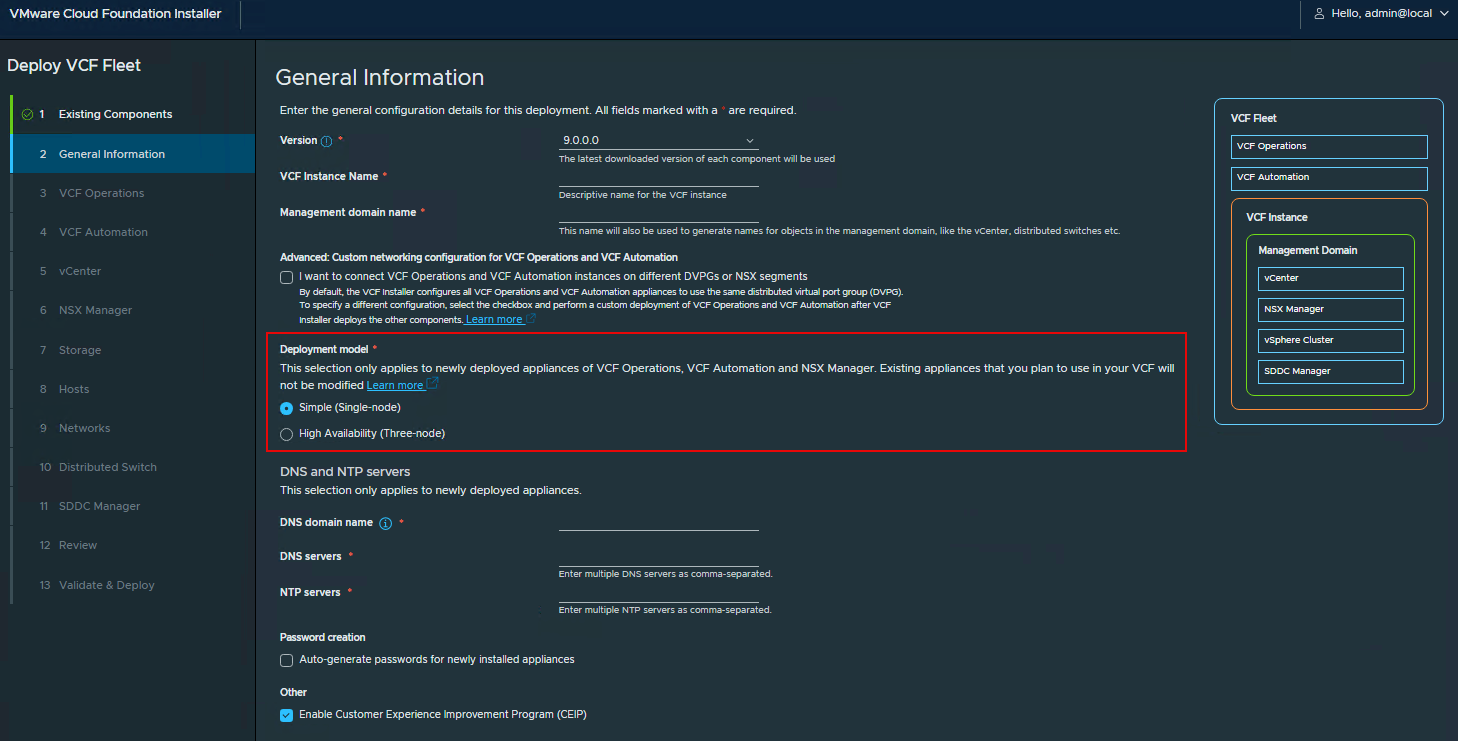The width and height of the screenshot is (1458, 741).
Task: Click the Management domain name input field
Action: pyautogui.click(x=658, y=213)
